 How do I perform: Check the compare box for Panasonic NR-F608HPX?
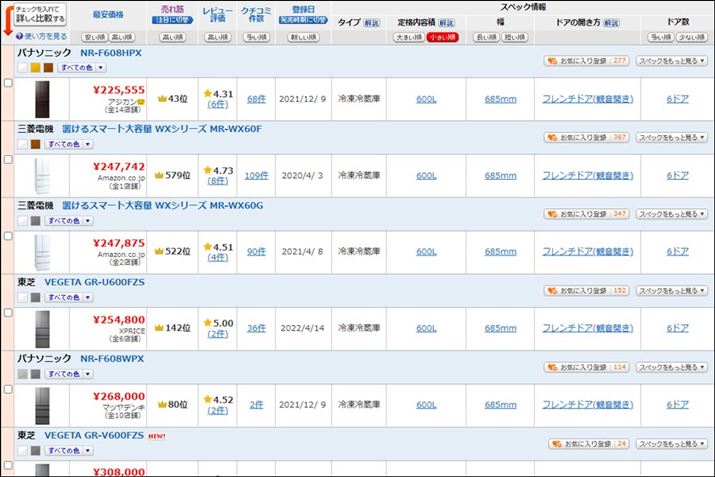click(x=9, y=83)
